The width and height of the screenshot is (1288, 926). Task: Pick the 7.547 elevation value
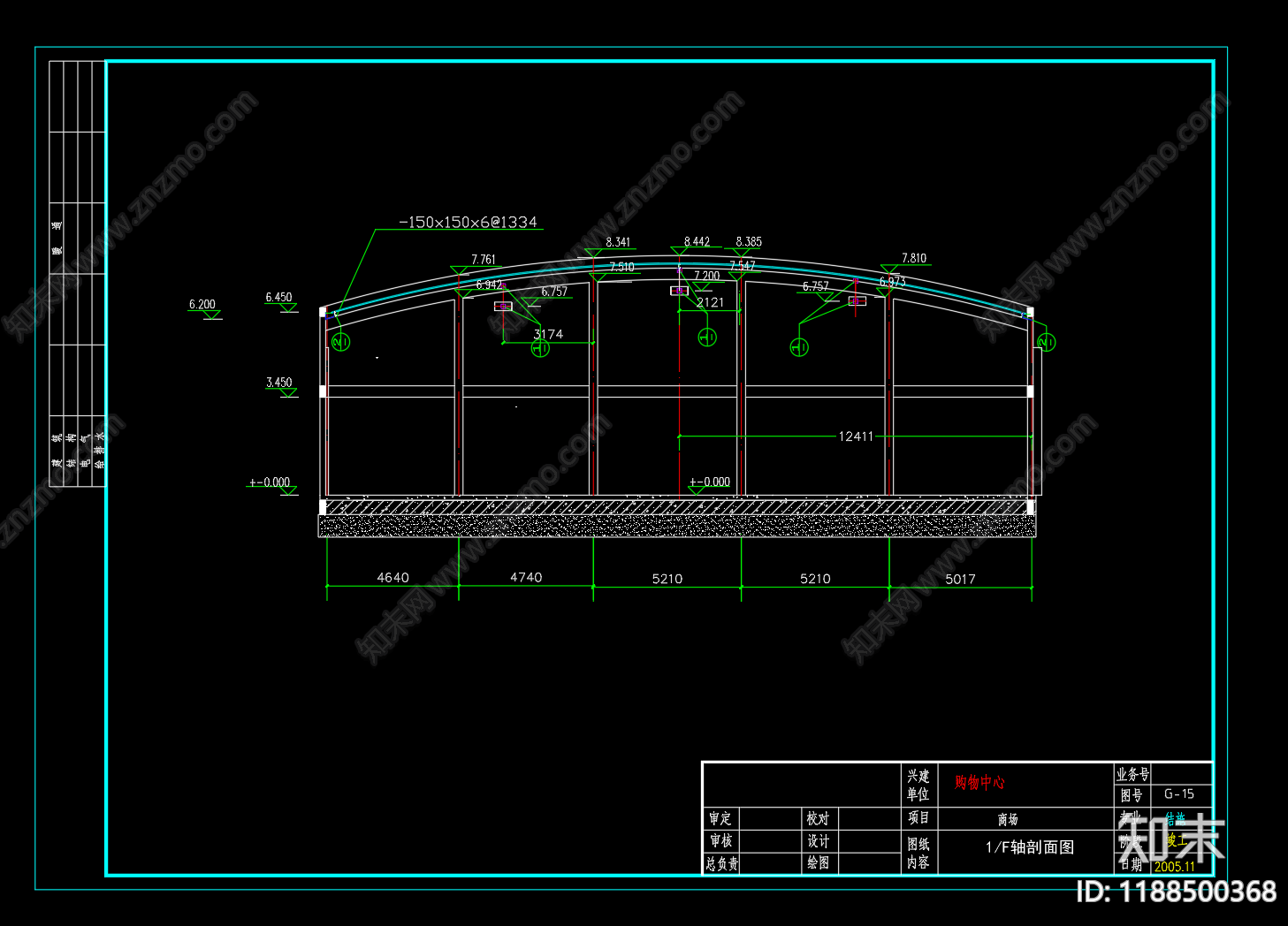coord(743,266)
